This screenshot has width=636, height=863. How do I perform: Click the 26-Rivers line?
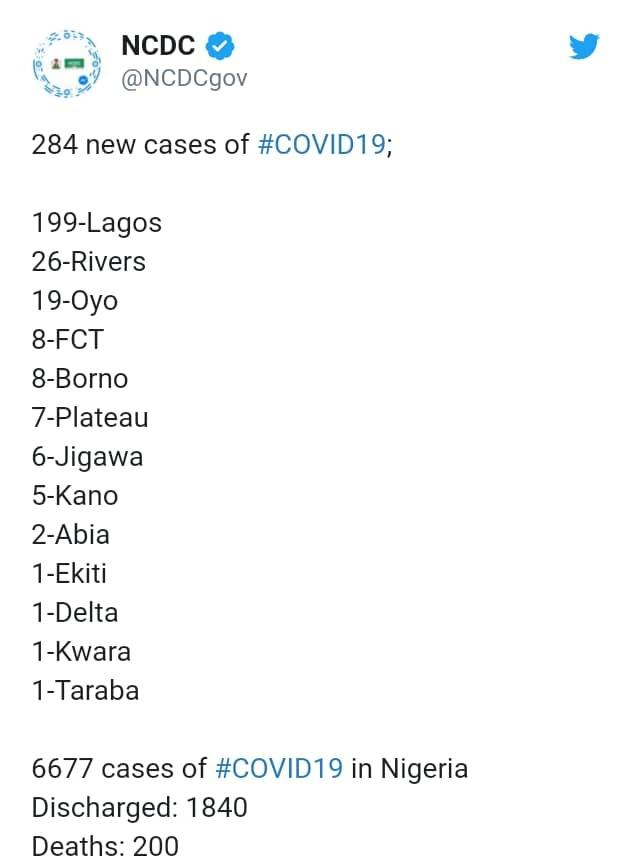pos(89,261)
